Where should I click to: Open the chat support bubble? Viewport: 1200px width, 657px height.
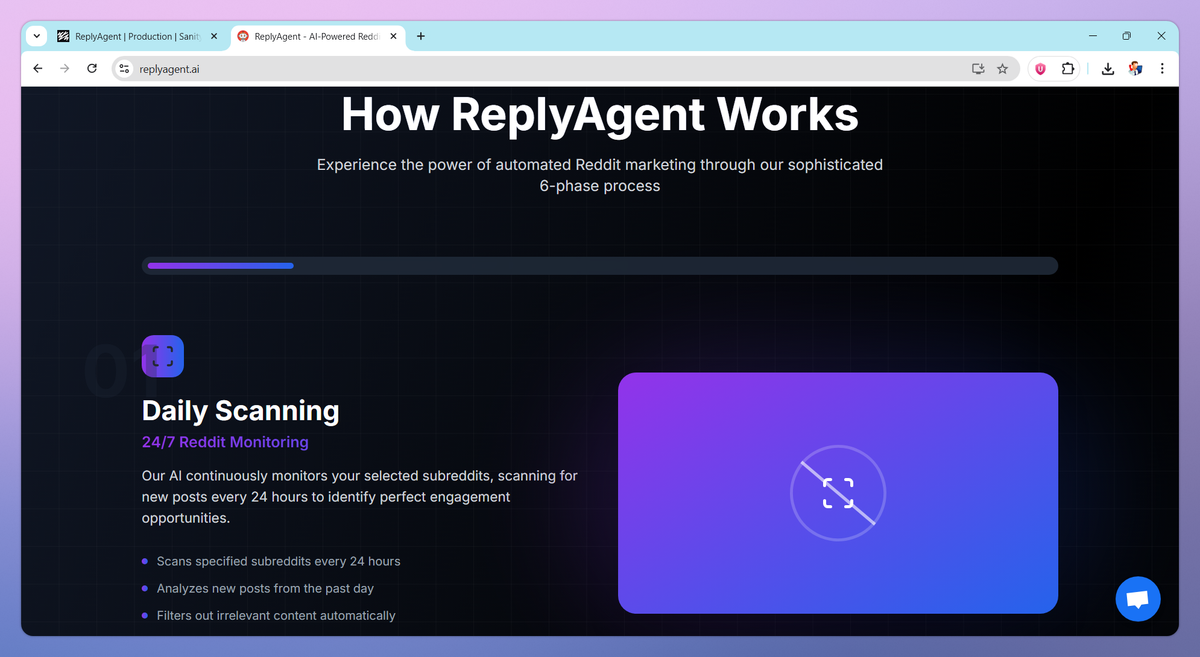tap(1138, 600)
